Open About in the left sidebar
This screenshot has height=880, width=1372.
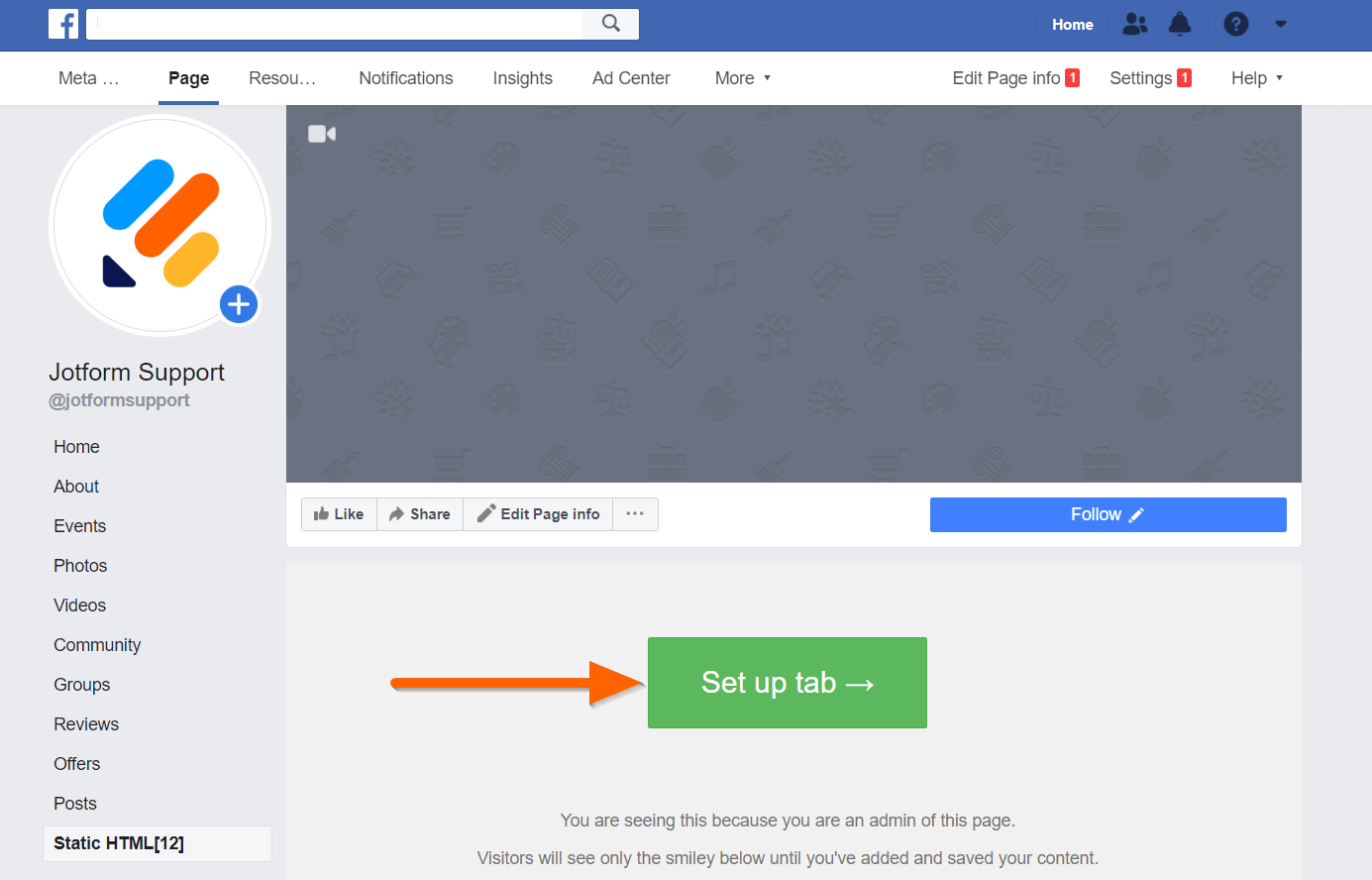coord(76,487)
